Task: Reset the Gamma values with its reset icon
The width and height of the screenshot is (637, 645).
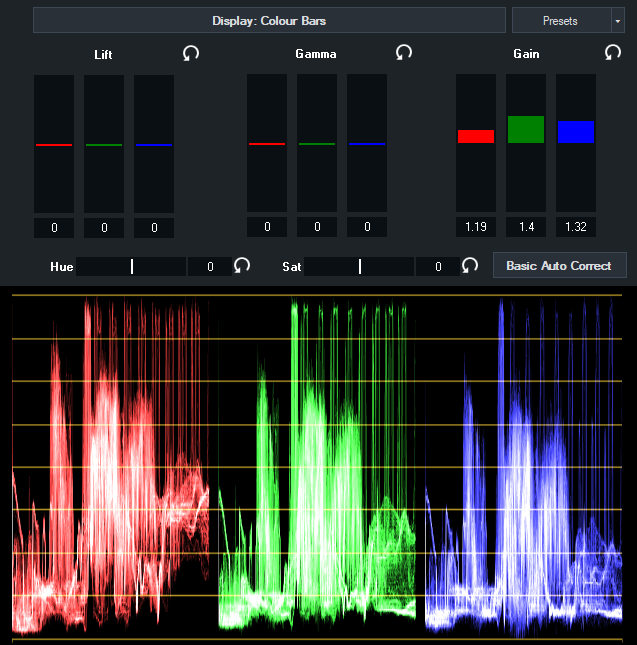Action: 404,52
